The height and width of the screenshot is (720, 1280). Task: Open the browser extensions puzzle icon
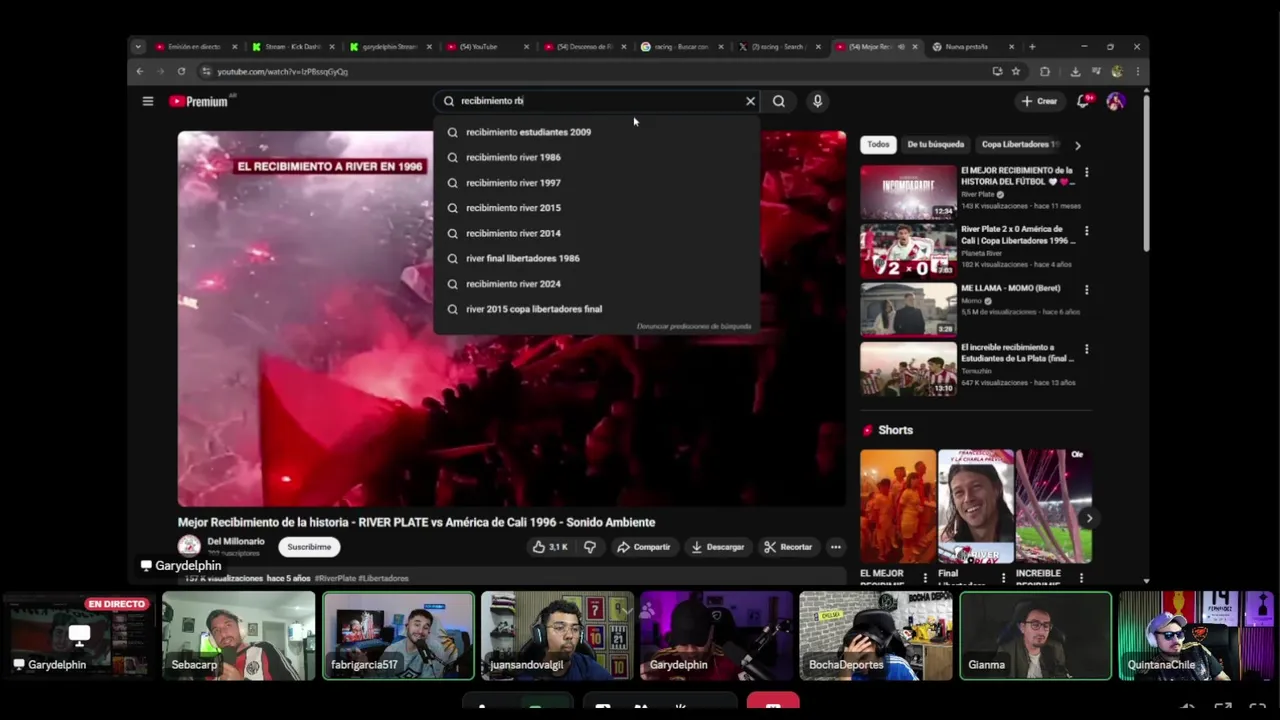[1045, 71]
